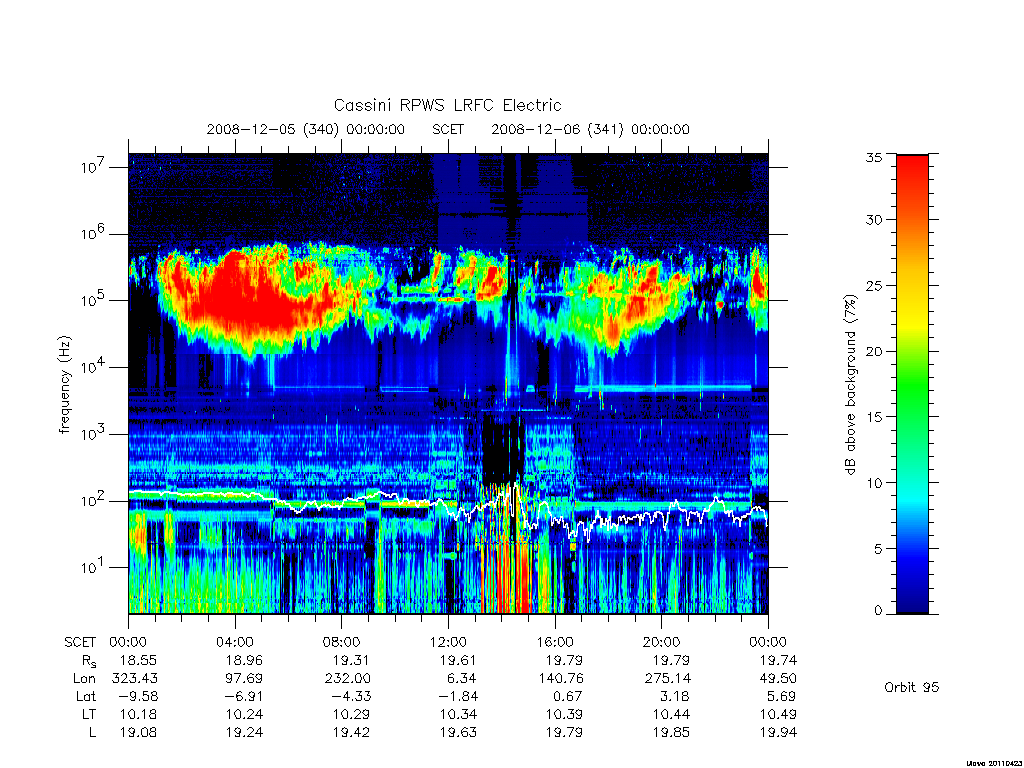Click the Orbit 95 label
The height and width of the screenshot is (768, 1024).
click(911, 687)
